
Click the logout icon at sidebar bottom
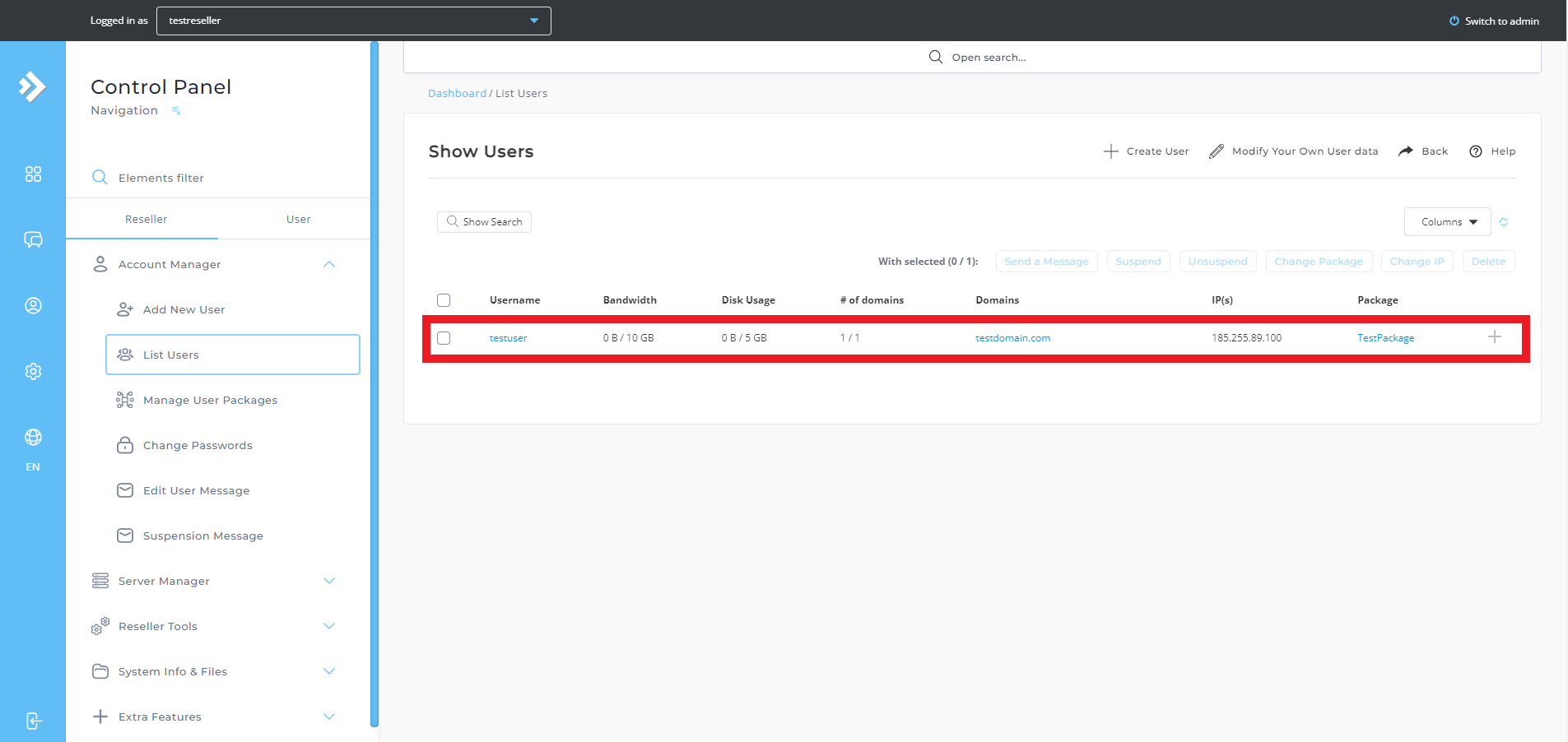(x=33, y=721)
